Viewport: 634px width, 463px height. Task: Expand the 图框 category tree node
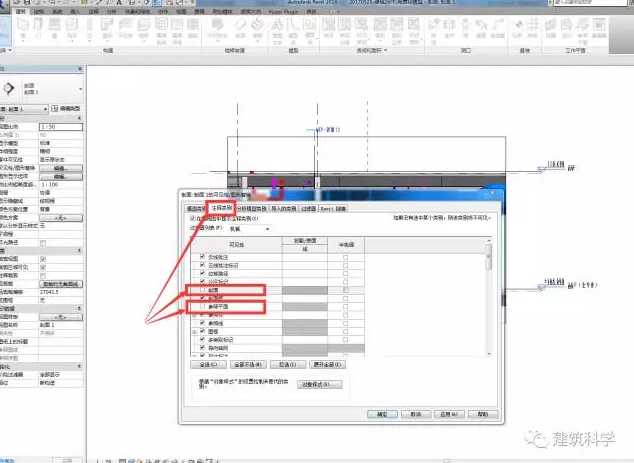194,332
